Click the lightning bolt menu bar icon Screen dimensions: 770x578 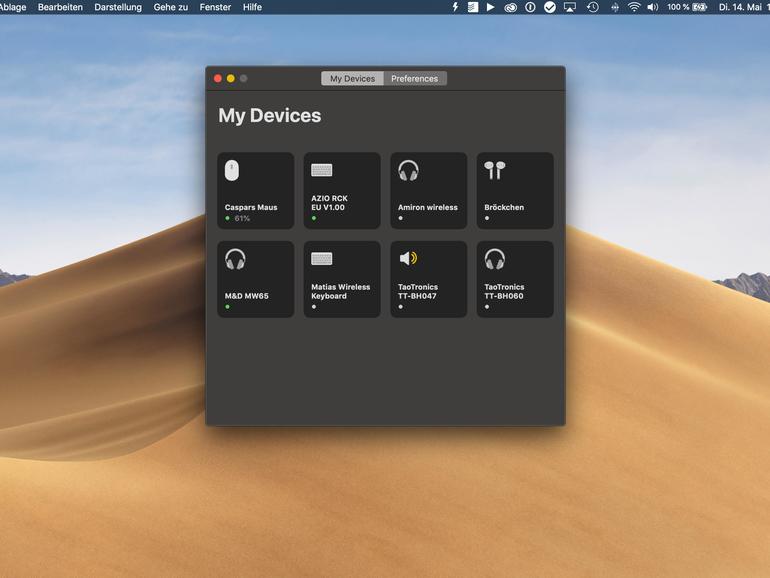coord(455,7)
